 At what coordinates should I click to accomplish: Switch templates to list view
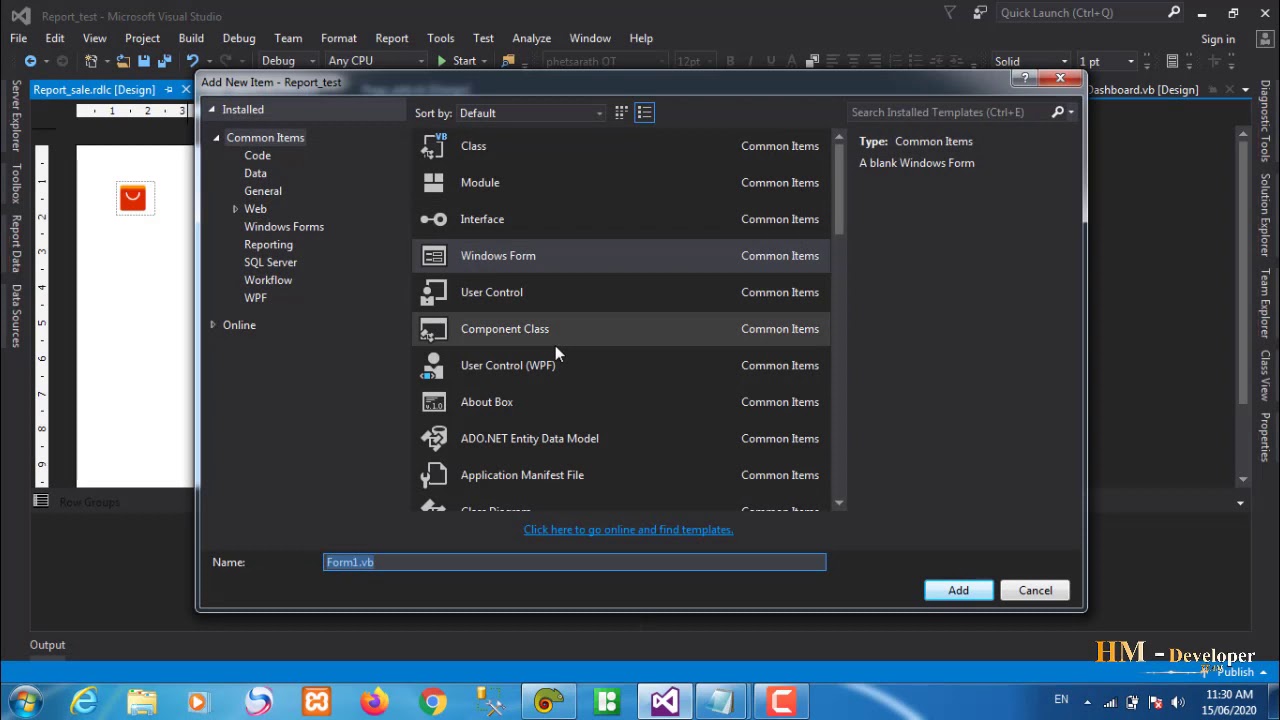pyautogui.click(x=645, y=113)
